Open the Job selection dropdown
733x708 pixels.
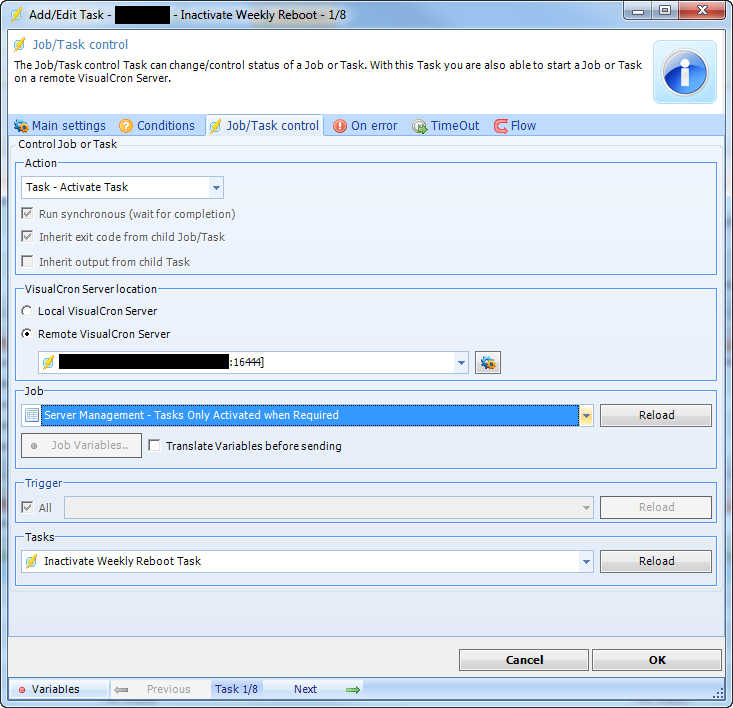[x=586, y=415]
